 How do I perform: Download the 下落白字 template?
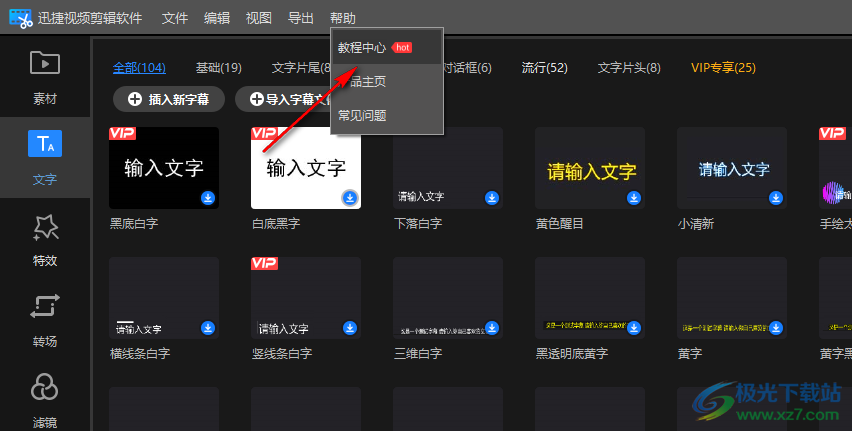coord(492,198)
